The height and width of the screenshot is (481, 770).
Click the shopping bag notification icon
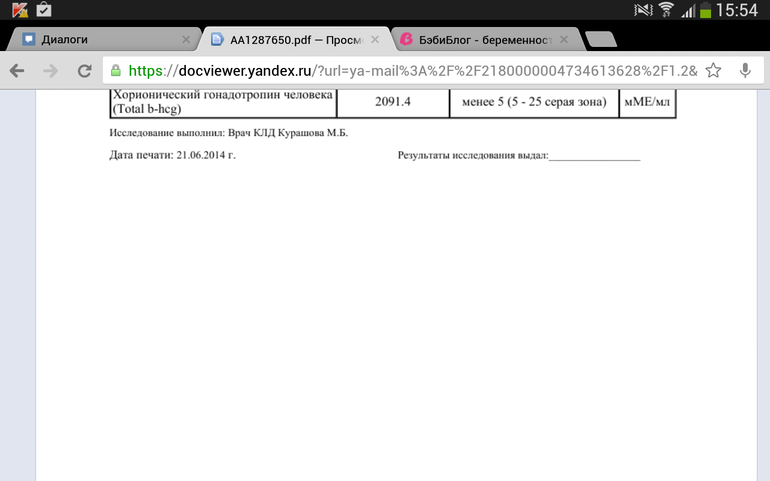43,10
